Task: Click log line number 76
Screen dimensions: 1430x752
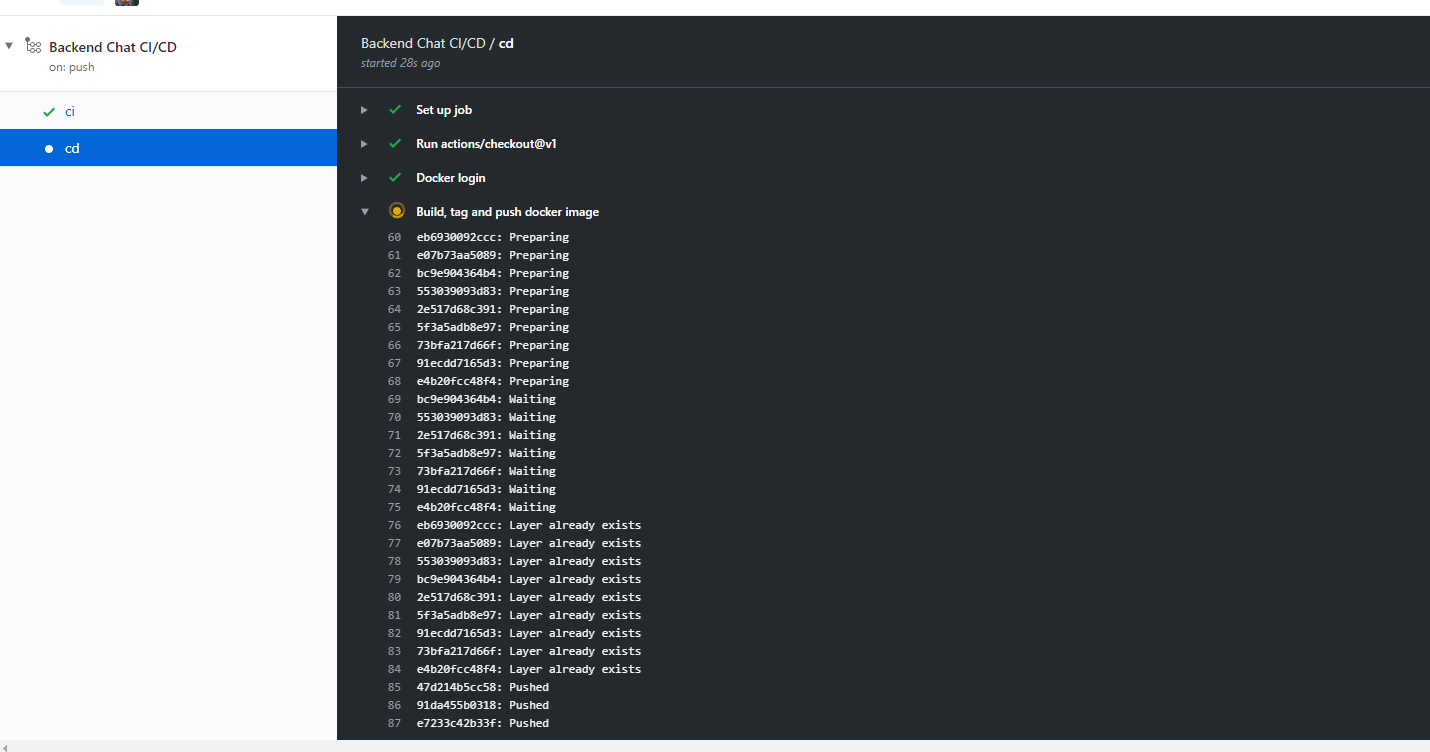Action: pyautogui.click(x=394, y=525)
